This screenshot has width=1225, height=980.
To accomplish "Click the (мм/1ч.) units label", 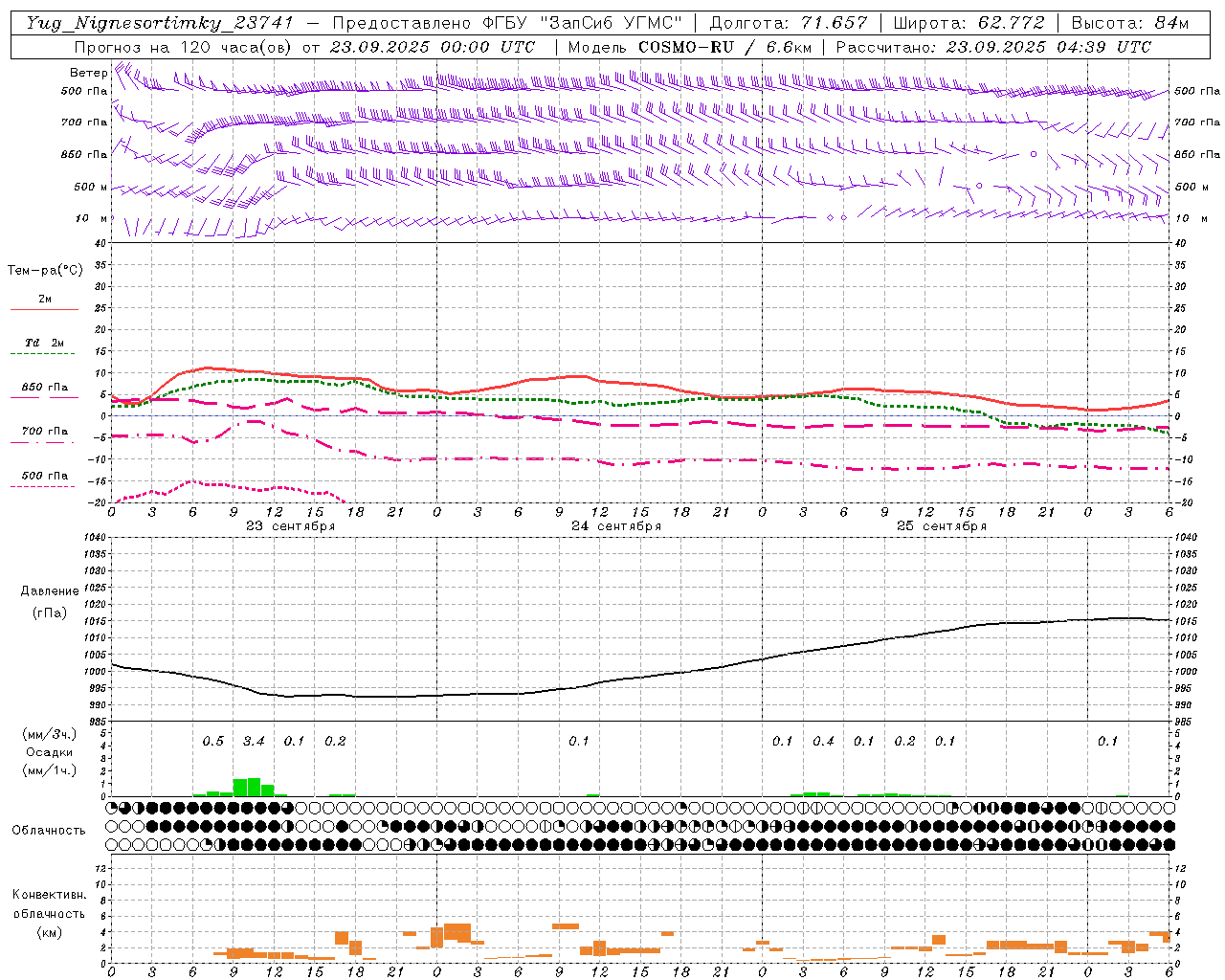I will coord(48,770).
